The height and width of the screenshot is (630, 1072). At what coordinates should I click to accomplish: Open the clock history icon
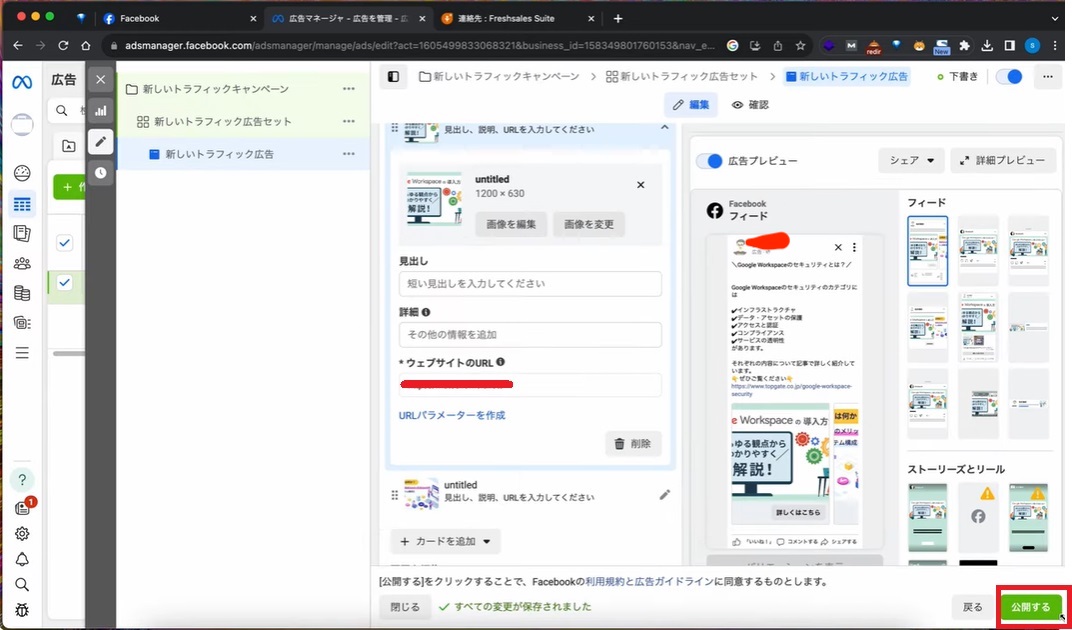tap(100, 172)
